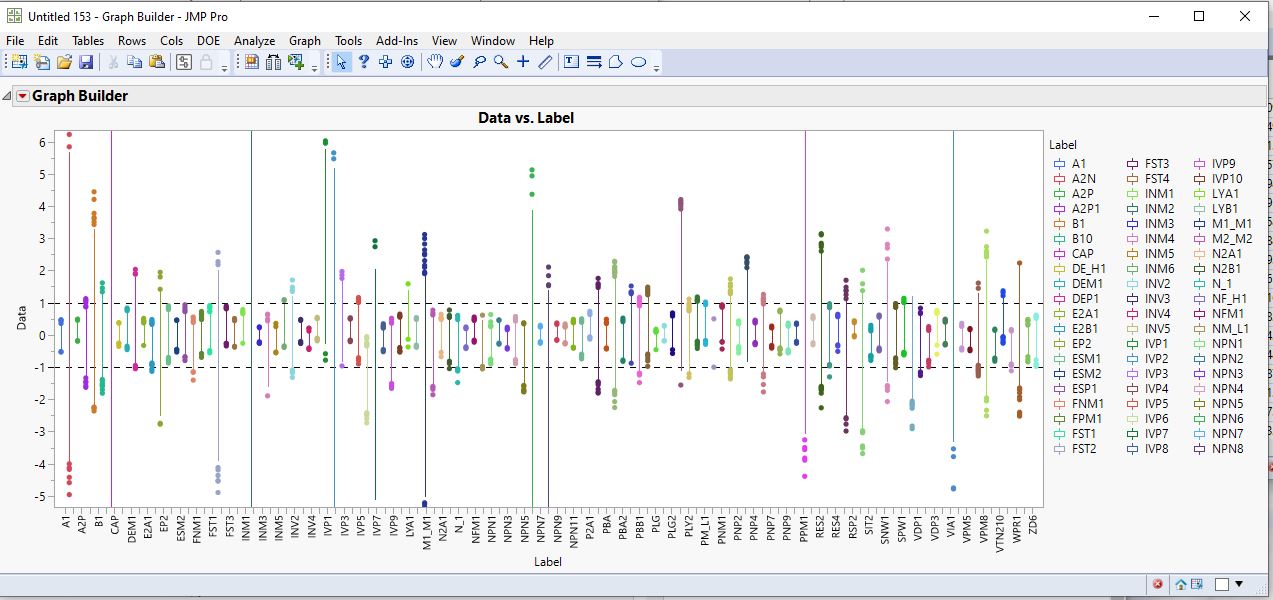Select the Lasso tool
This screenshot has width=1273, height=600.
pos(480,62)
